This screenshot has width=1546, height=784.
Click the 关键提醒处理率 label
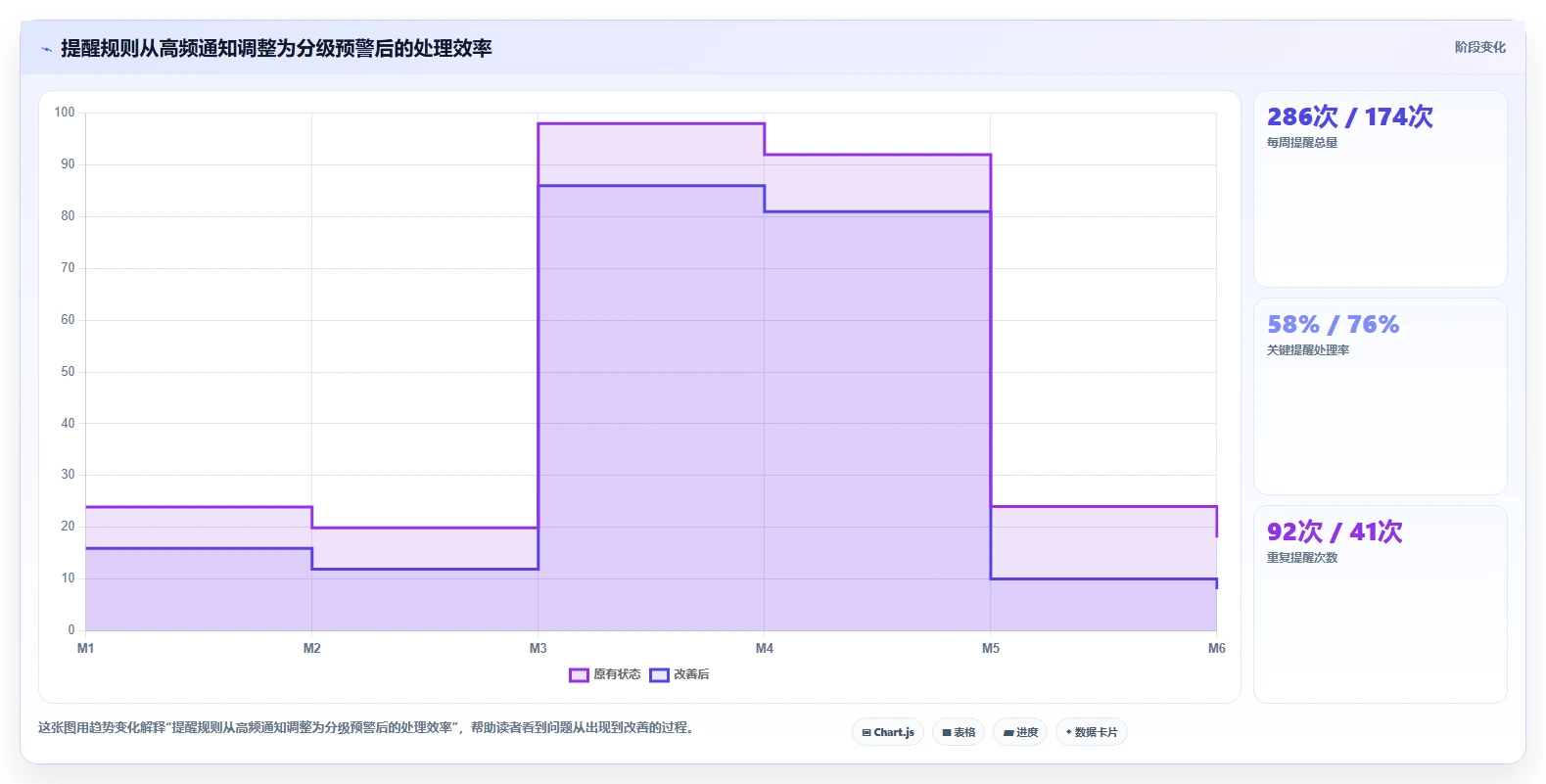tap(1308, 350)
